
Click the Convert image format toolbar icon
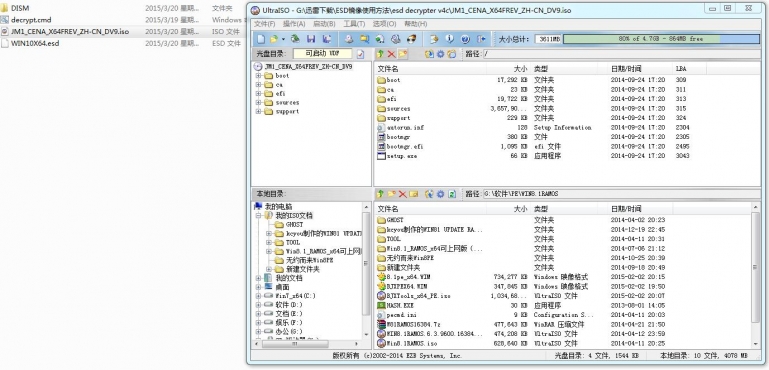(x=380, y=39)
